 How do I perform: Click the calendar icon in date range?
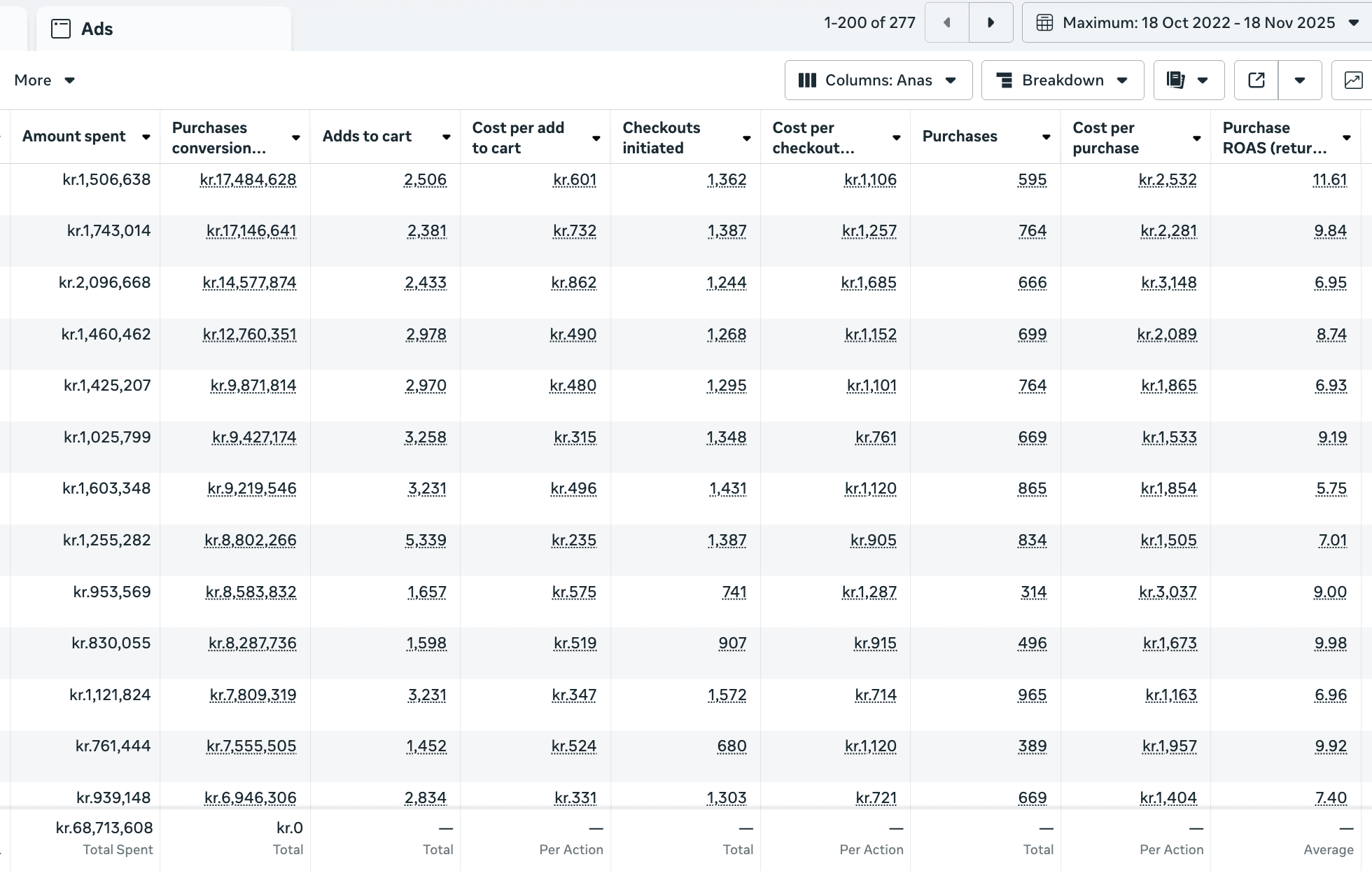point(1044,23)
